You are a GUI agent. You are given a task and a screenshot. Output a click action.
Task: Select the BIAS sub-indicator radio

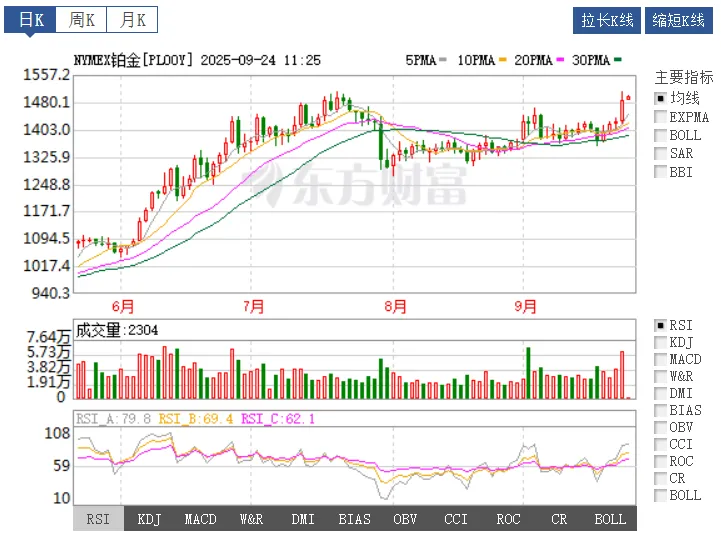(x=660, y=410)
